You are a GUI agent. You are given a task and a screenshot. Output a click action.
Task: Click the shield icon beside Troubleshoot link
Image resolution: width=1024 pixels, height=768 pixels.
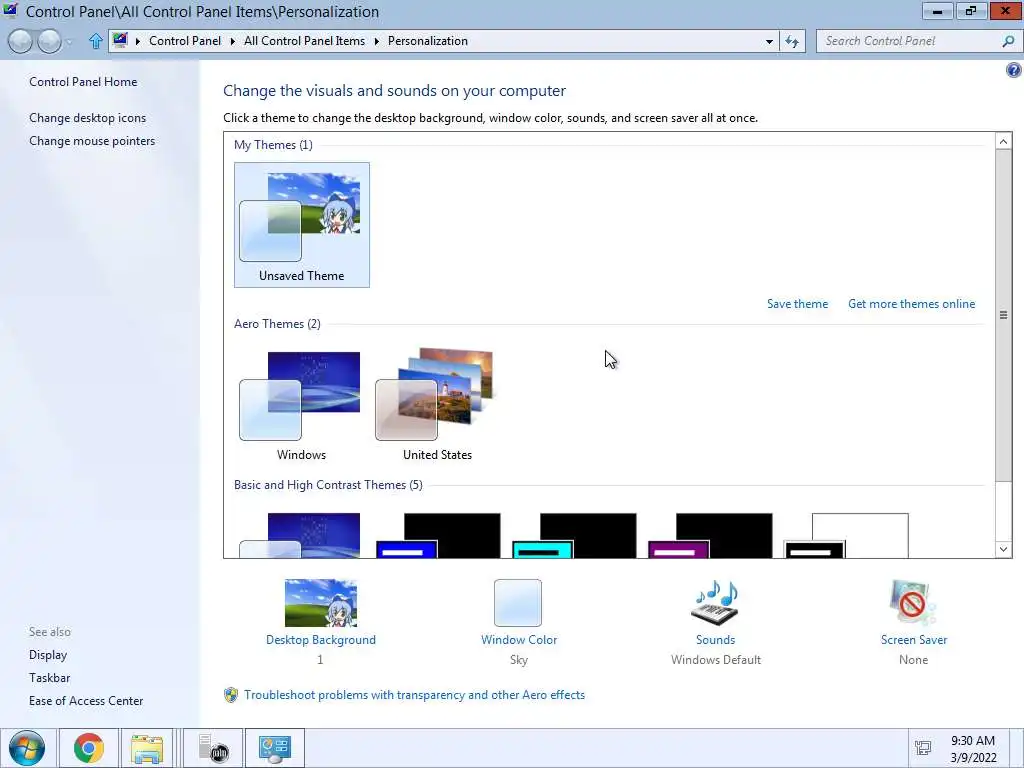point(231,695)
